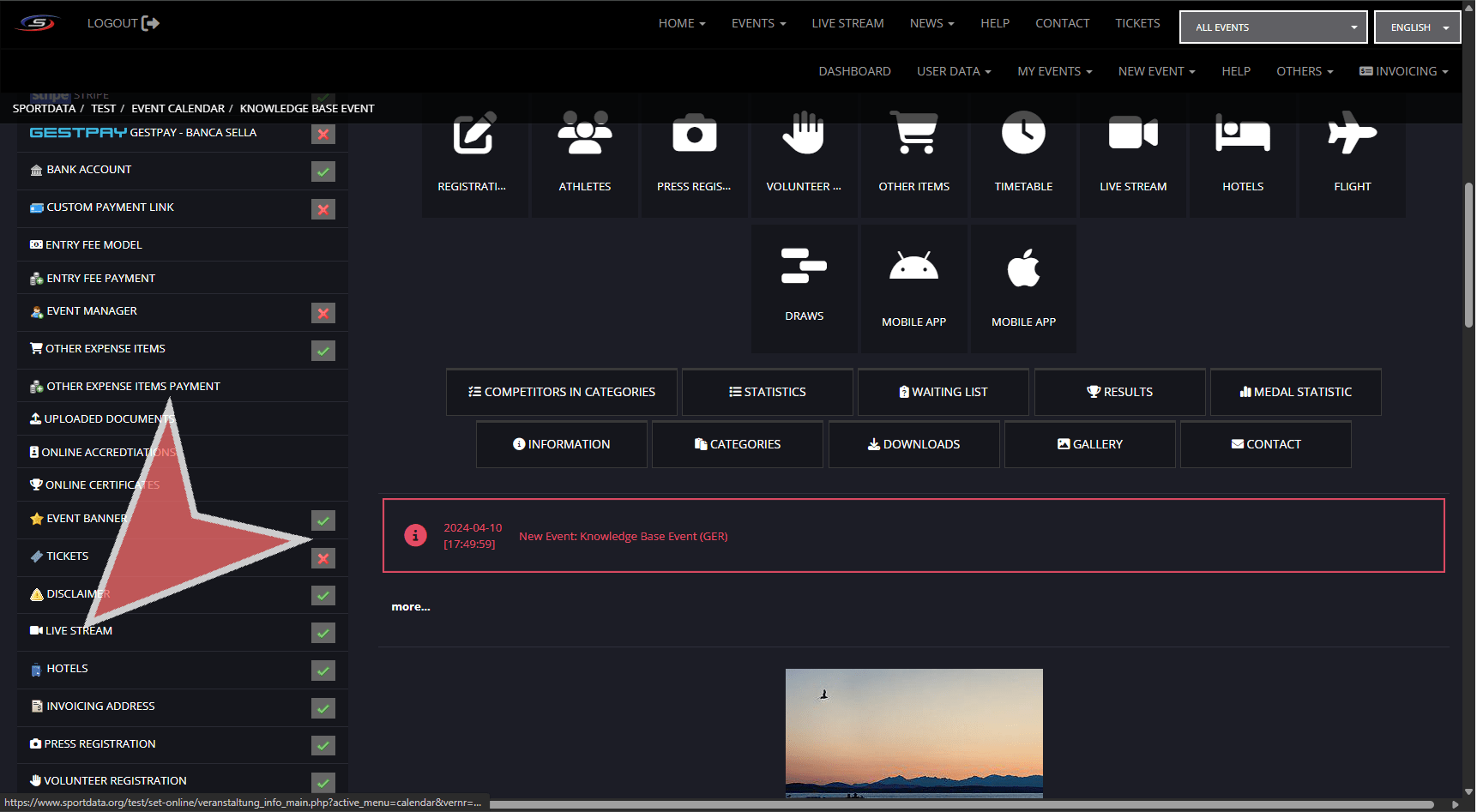Go to the Dashboard menu item
The height and width of the screenshot is (812, 1477).
pyautogui.click(x=854, y=71)
